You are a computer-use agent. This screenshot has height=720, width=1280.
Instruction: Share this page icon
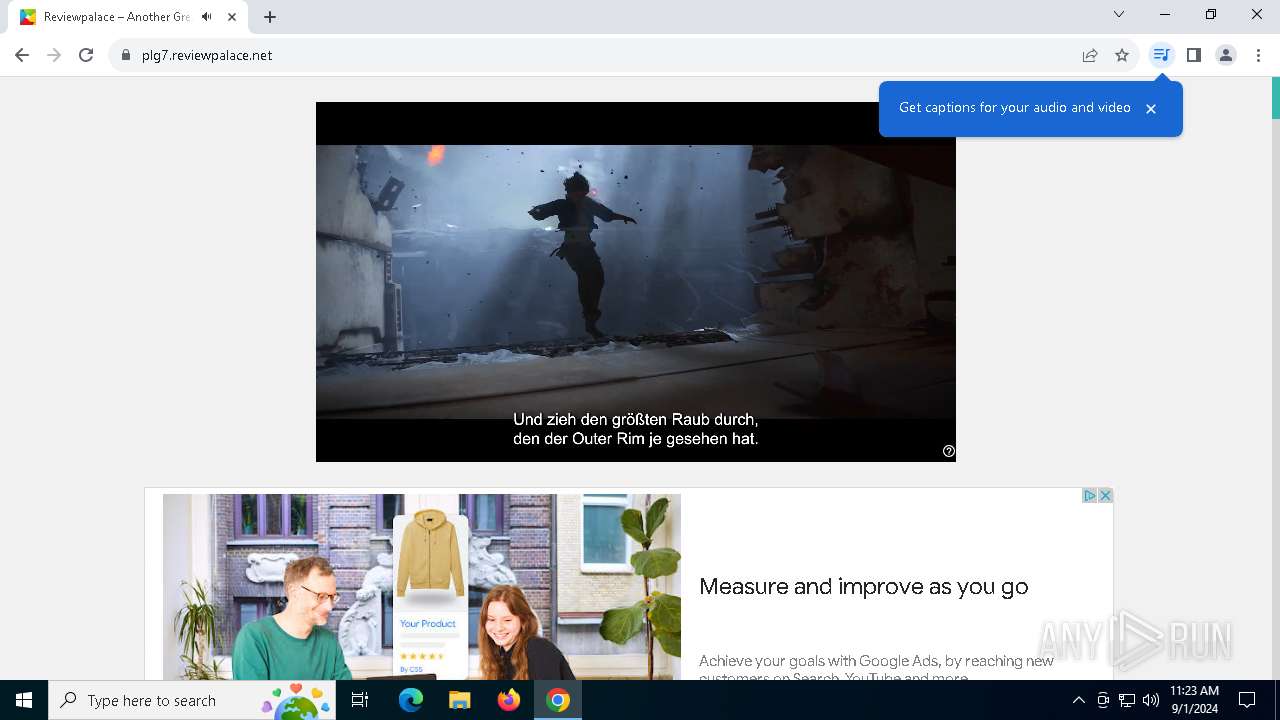[1090, 55]
